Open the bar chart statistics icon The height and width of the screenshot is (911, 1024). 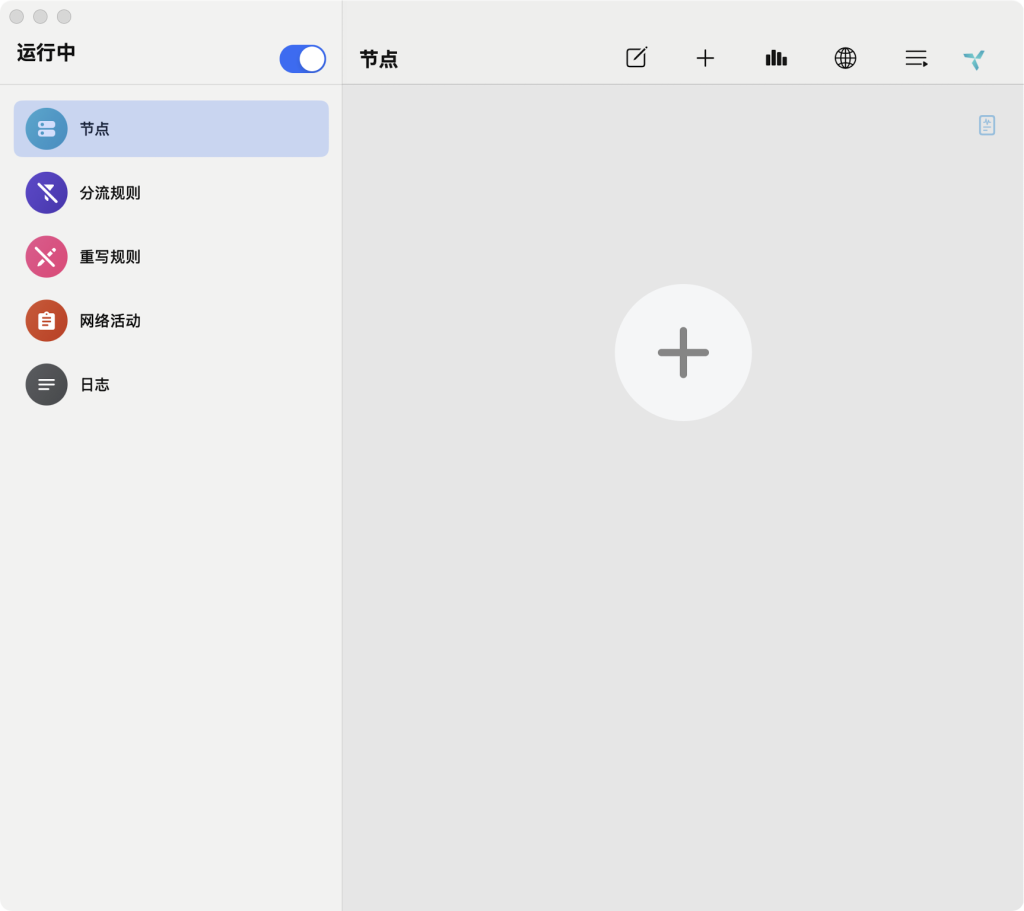coord(776,58)
